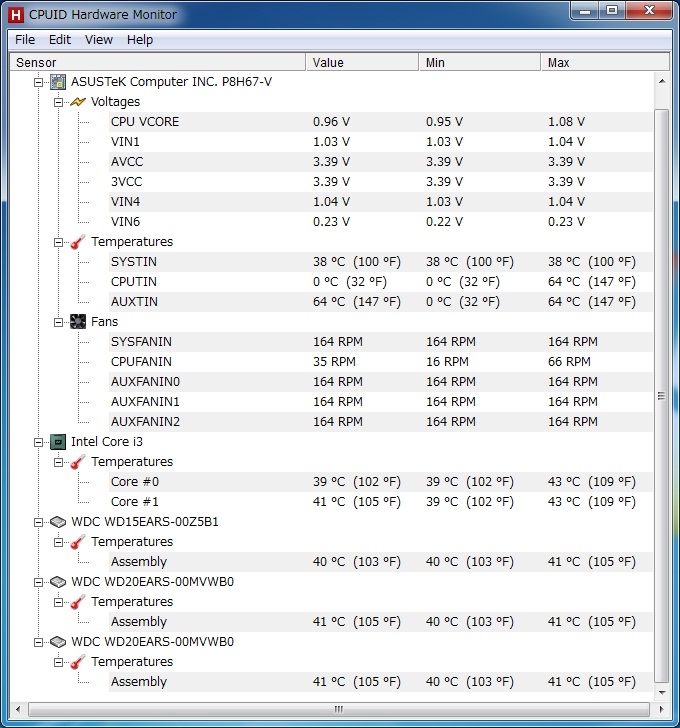Select the Core #0 temperature row

(381, 481)
